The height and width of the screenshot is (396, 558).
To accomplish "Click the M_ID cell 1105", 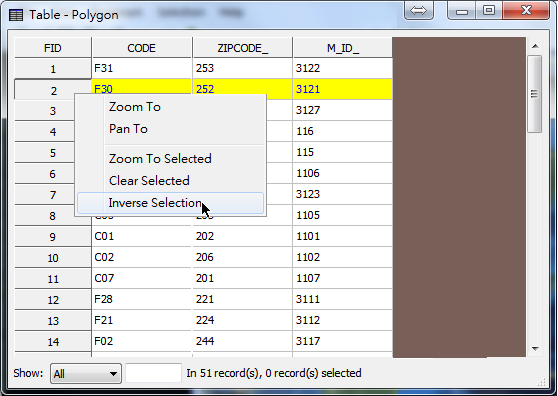I will pyautogui.click(x=343, y=215).
